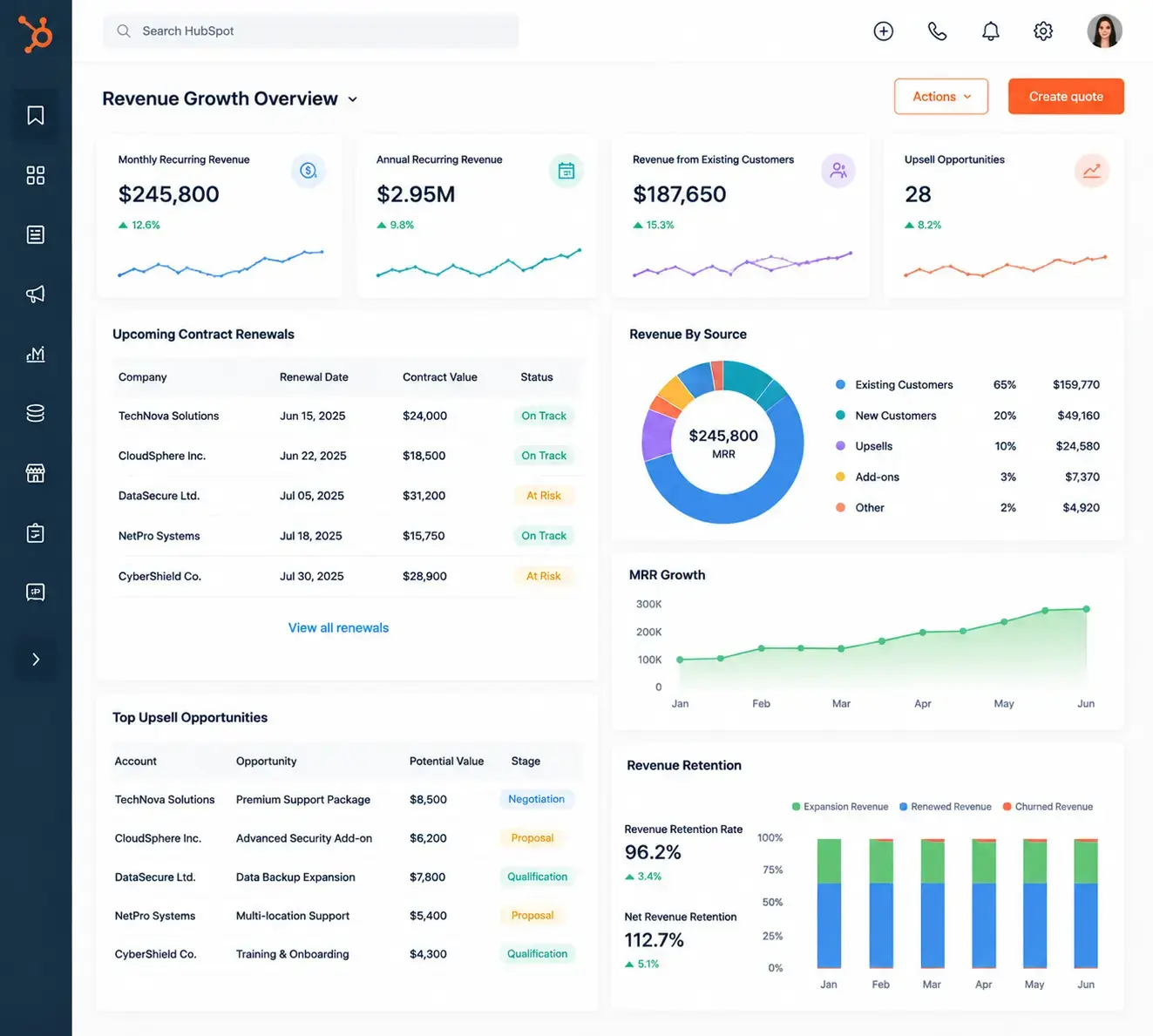Open the settings gear icon

pos(1043,31)
